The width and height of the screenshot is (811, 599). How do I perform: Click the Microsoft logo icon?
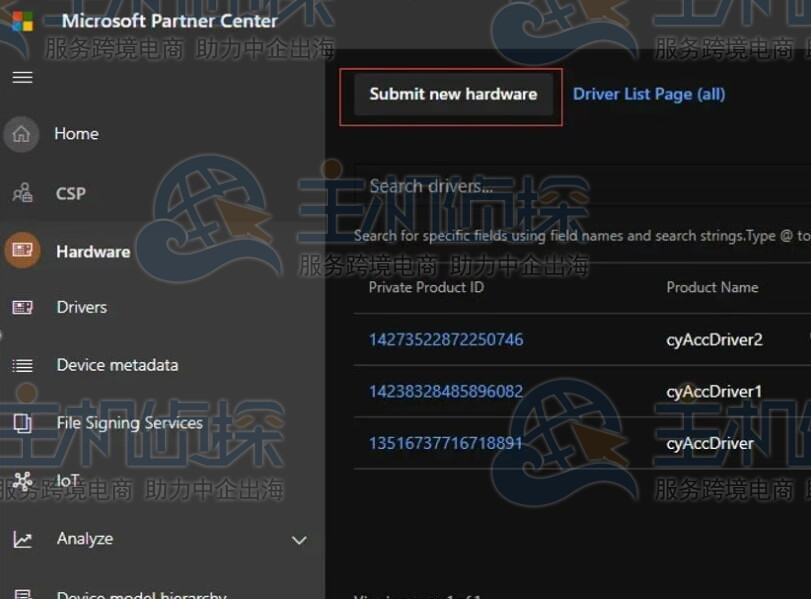pyautogui.click(x=22, y=21)
